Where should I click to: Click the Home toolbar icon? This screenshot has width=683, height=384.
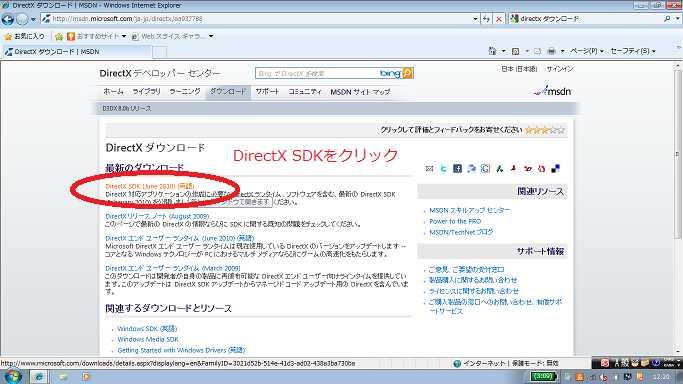pos(492,51)
